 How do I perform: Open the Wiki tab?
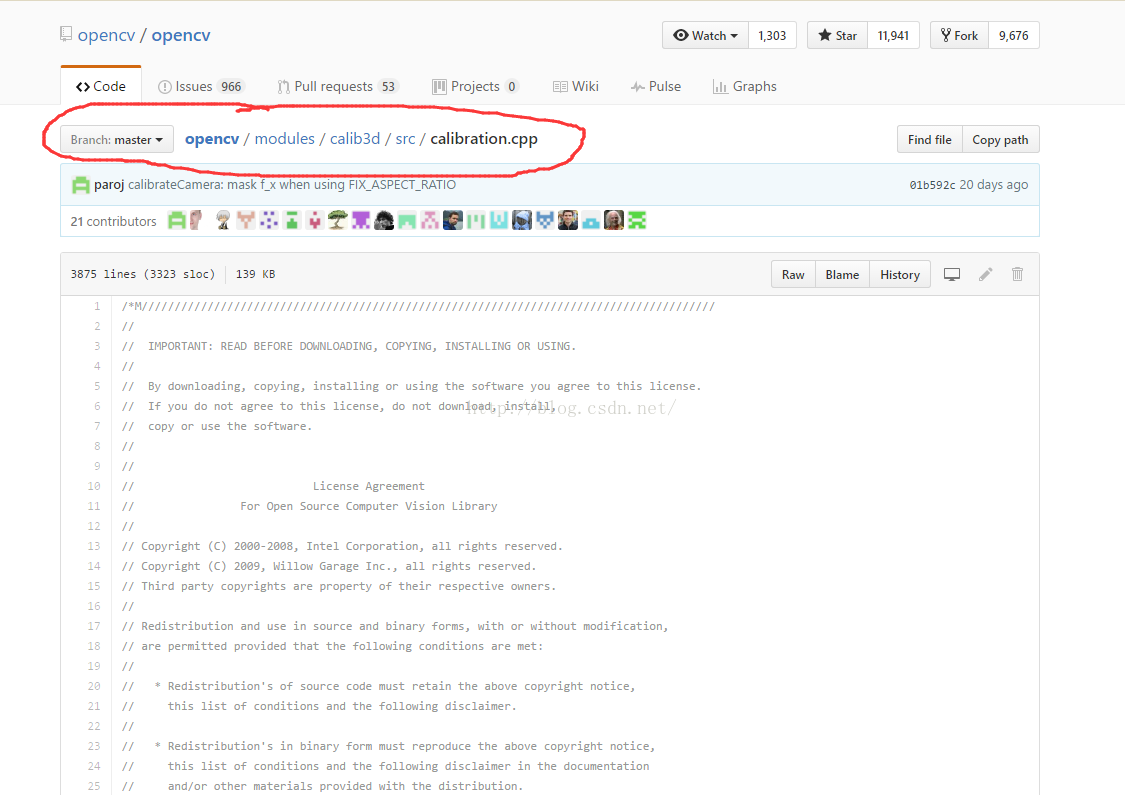[575, 86]
